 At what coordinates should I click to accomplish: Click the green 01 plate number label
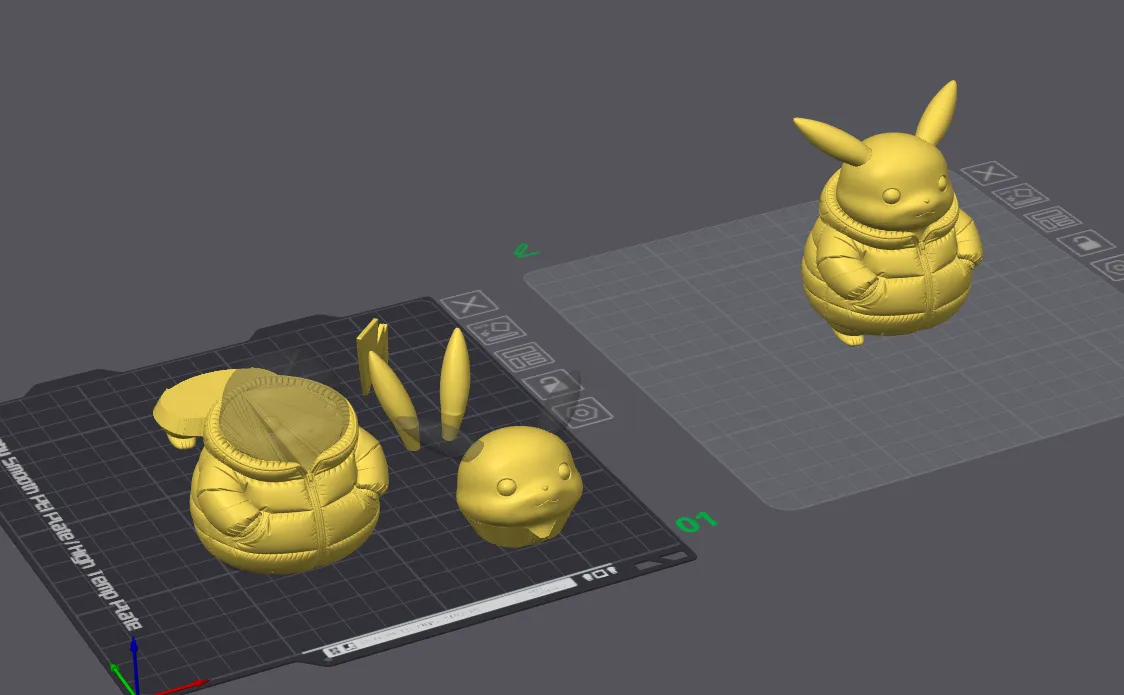(x=696, y=521)
